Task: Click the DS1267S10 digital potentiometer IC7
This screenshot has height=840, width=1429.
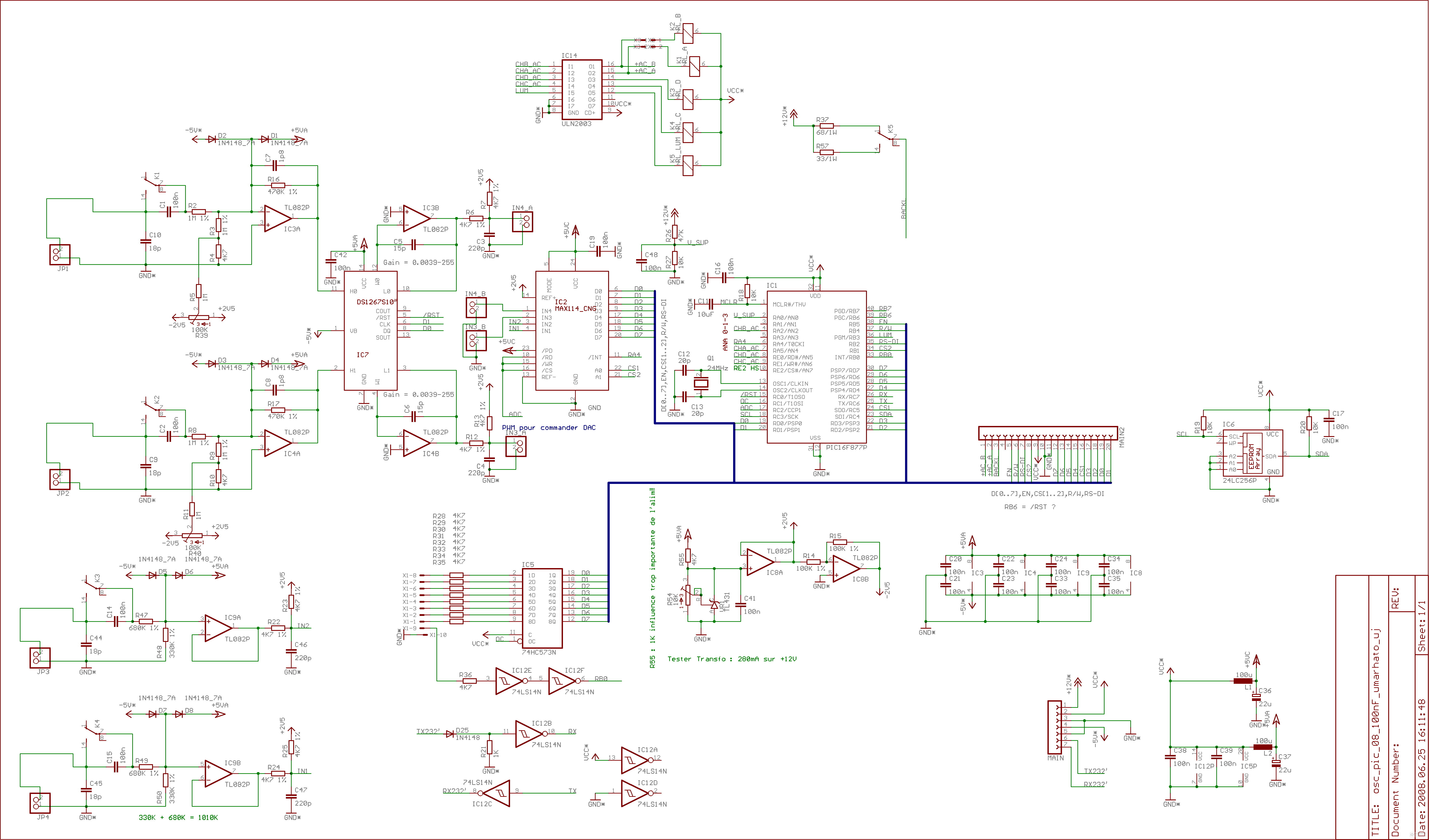Action: [370, 331]
